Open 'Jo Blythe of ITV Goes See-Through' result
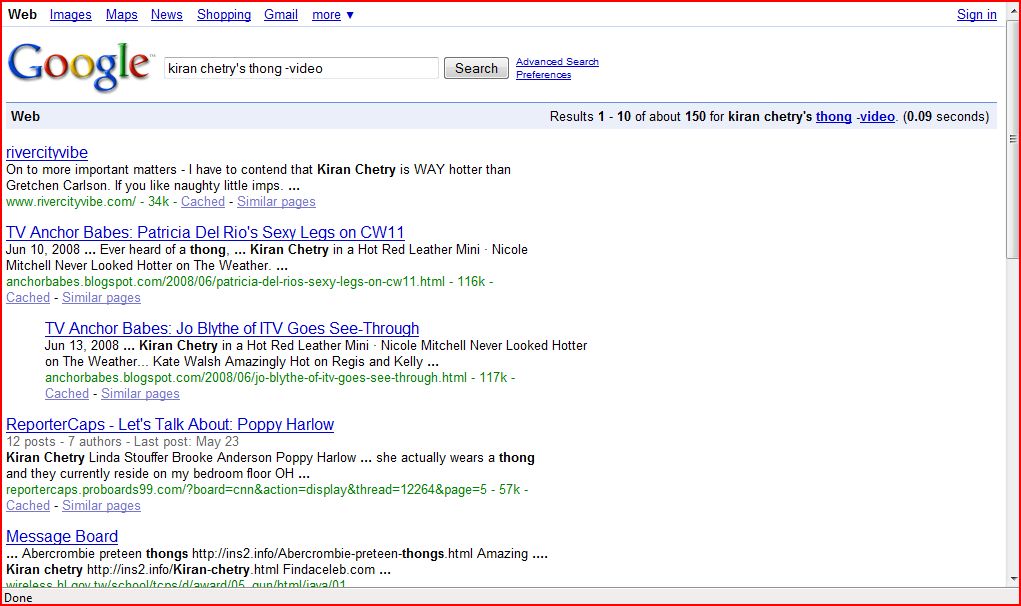 tap(232, 328)
